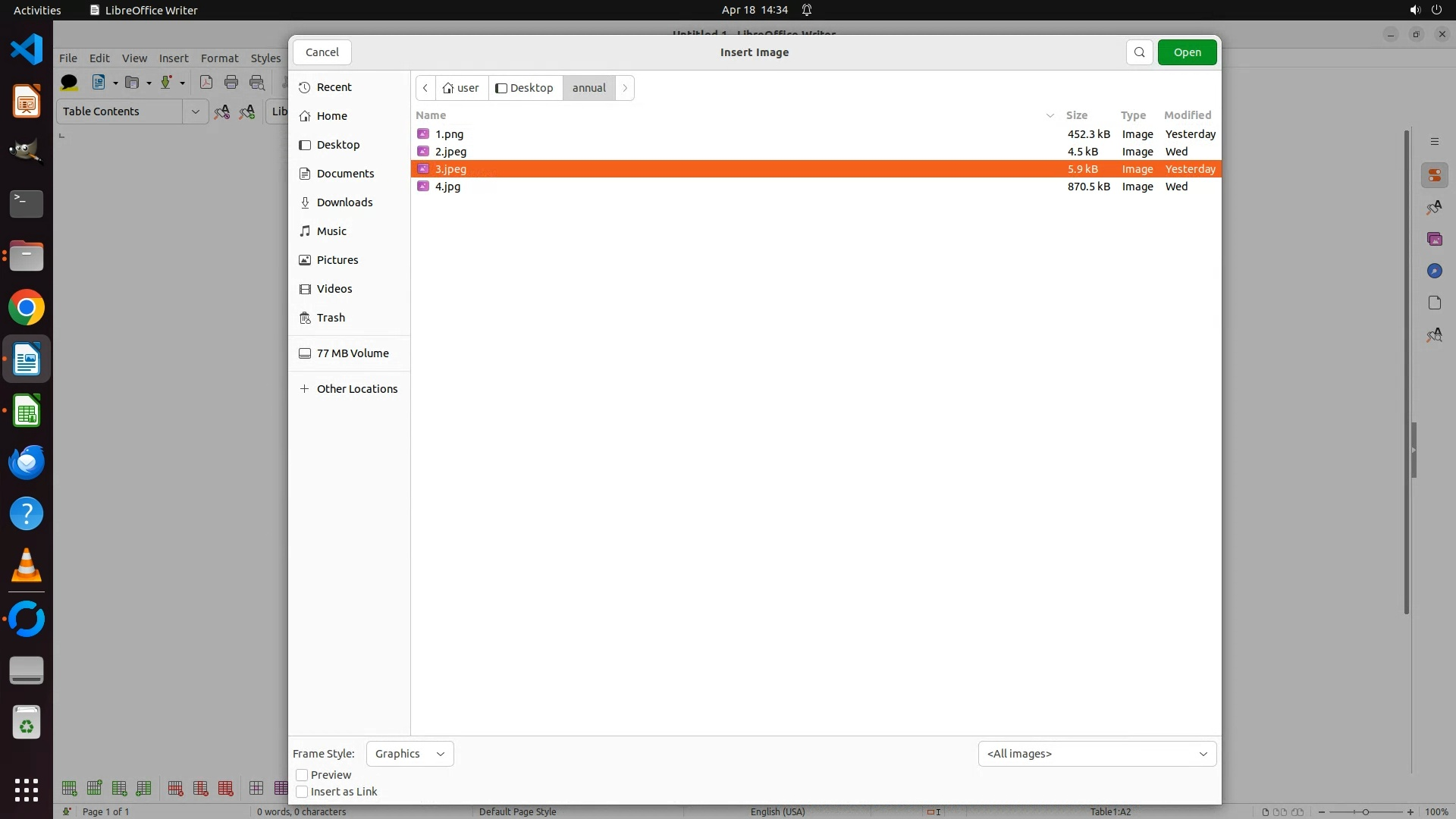This screenshot has width=1456, height=819.
Task: Click the search icon in dialog header
Action: (x=1139, y=52)
